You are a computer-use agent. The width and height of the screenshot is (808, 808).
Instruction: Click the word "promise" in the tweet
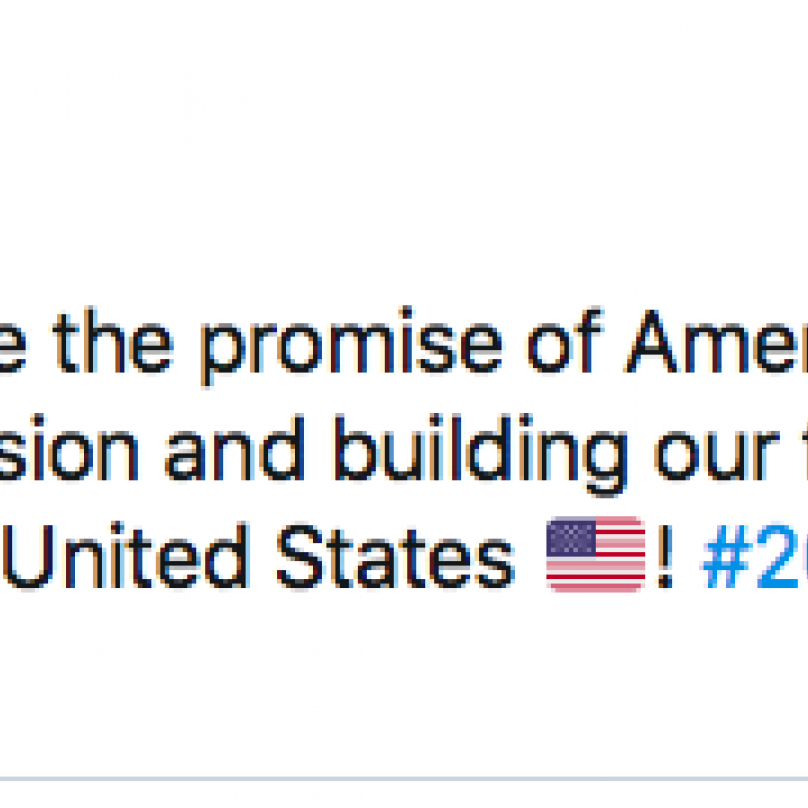click(351, 345)
